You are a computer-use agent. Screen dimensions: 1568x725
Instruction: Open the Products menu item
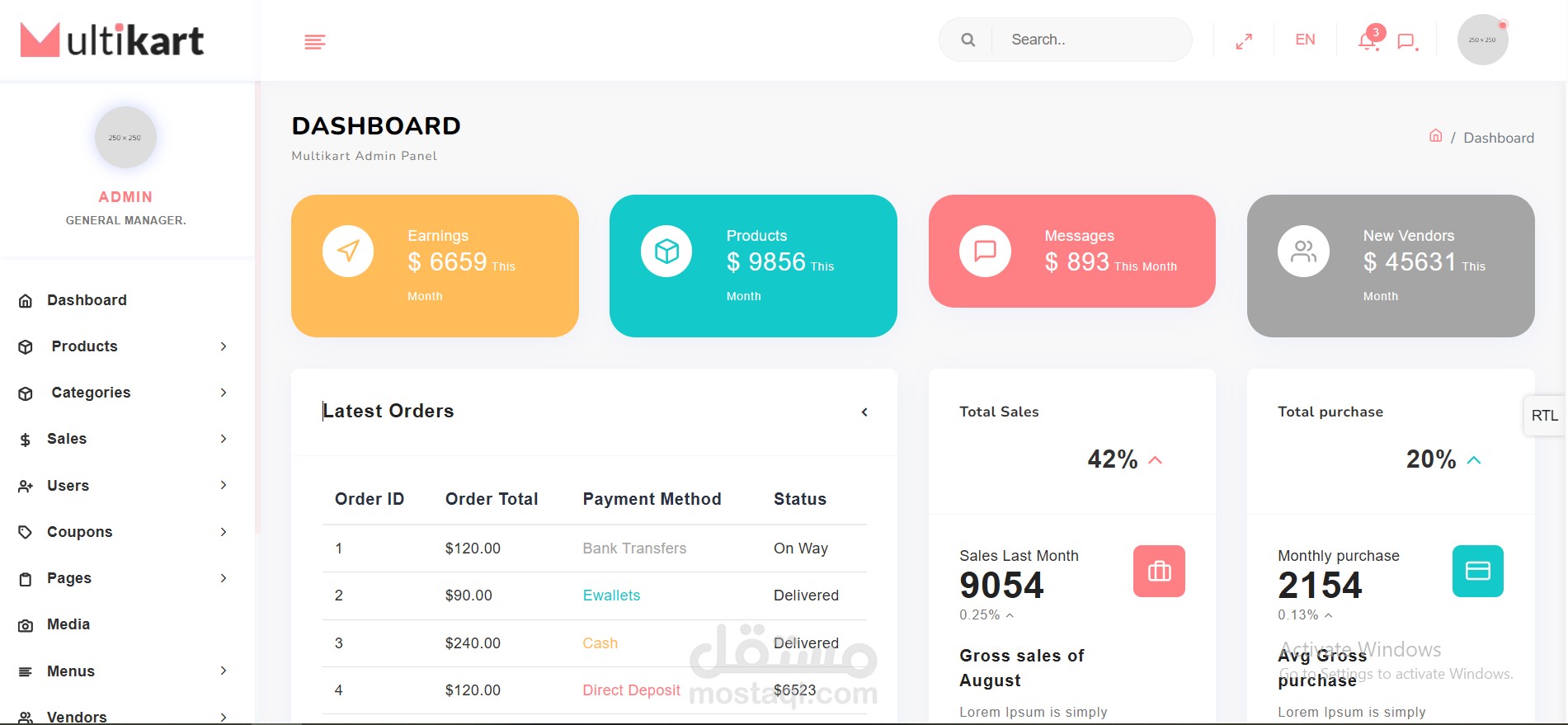(84, 346)
